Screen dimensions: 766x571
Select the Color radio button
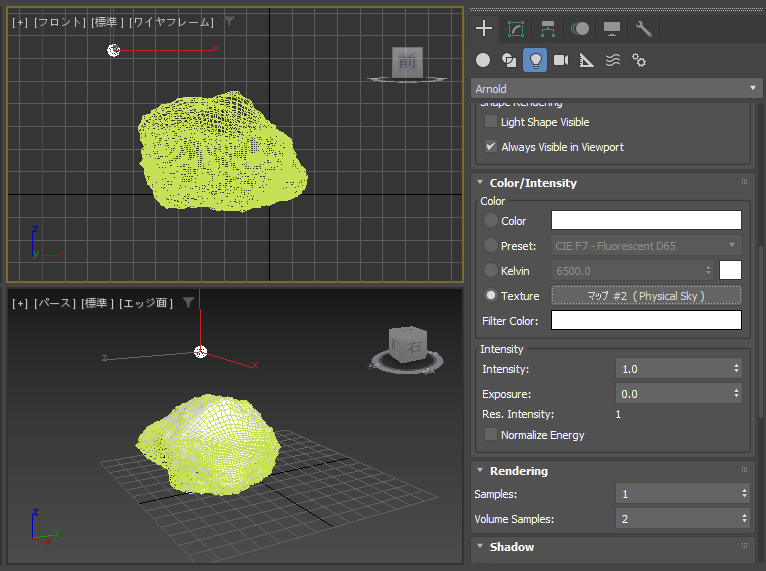click(490, 220)
